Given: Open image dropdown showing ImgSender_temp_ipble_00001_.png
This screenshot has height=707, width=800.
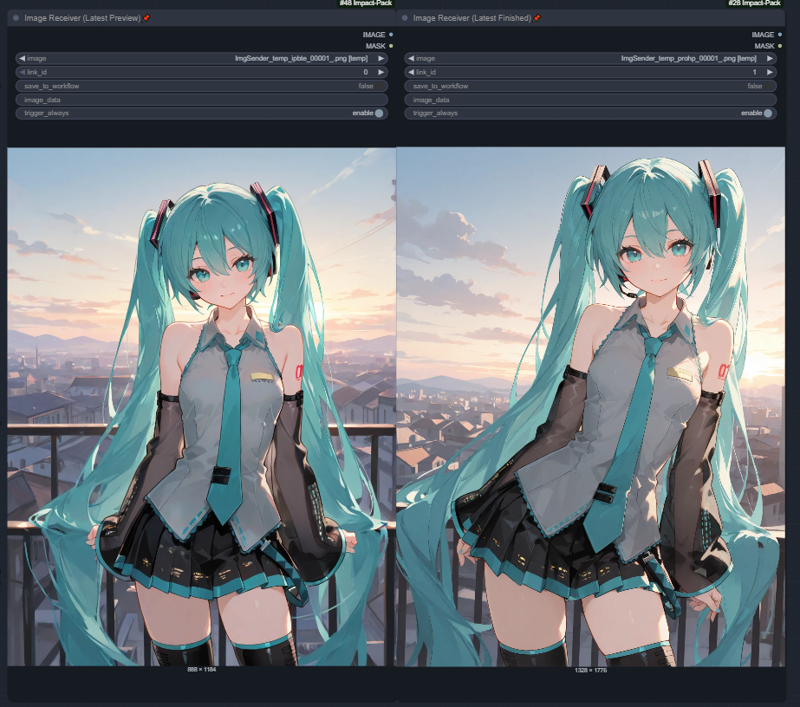Looking at the screenshot, I should point(202,58).
